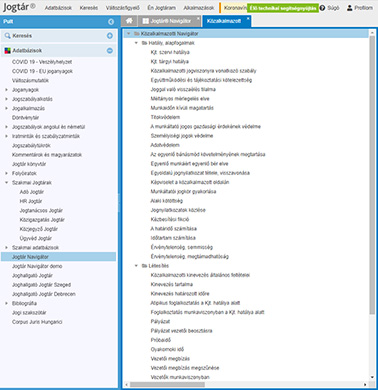
Task: Click the horizontal scrollbar thumb
Action: [167, 384]
